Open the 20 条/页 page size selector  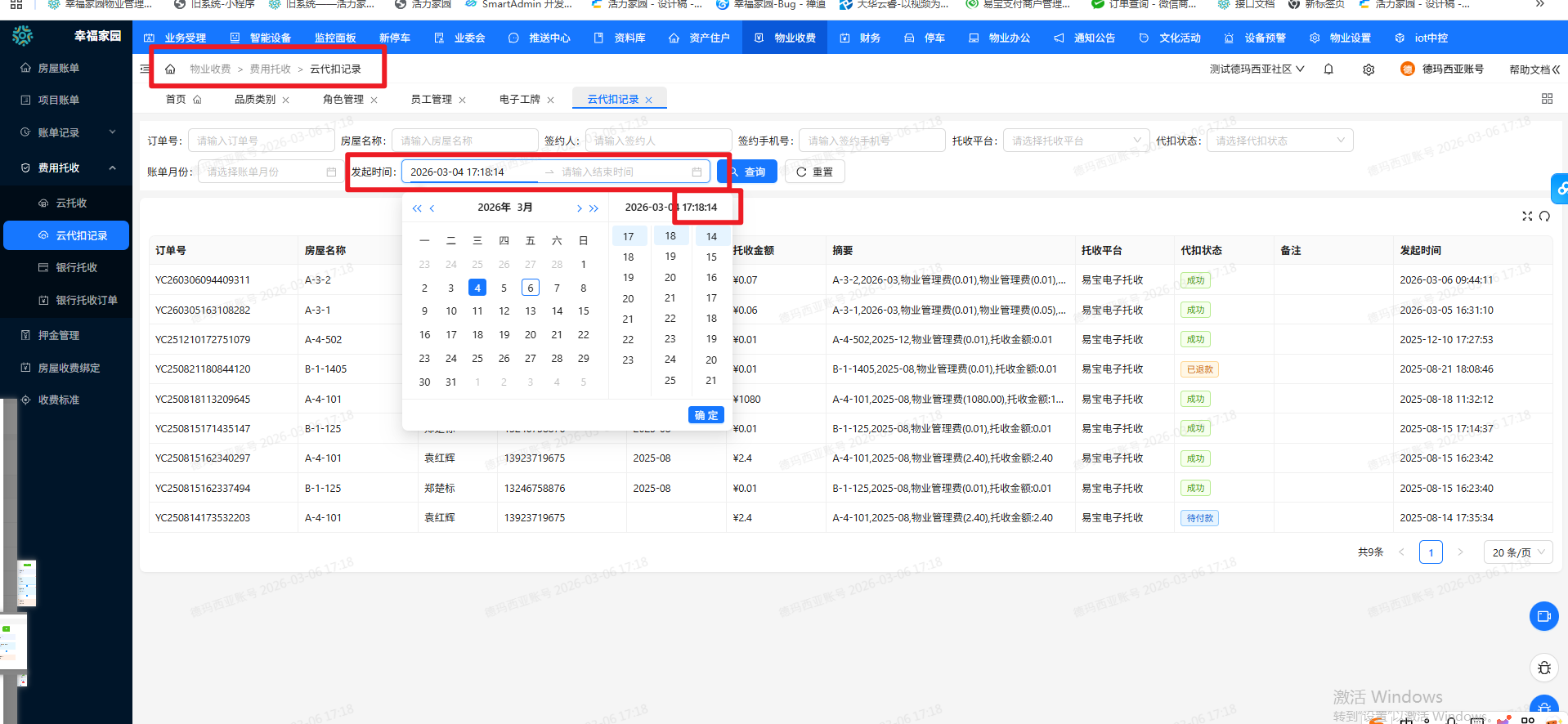coord(1517,552)
